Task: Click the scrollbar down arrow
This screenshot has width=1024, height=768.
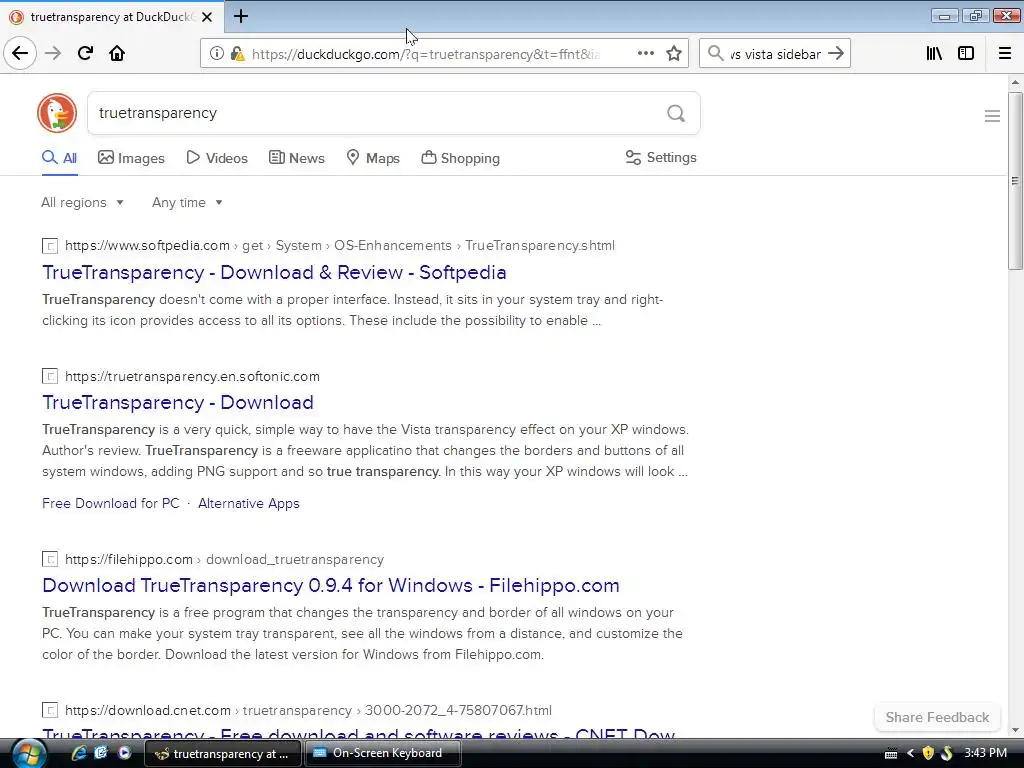Action: click(1015, 730)
